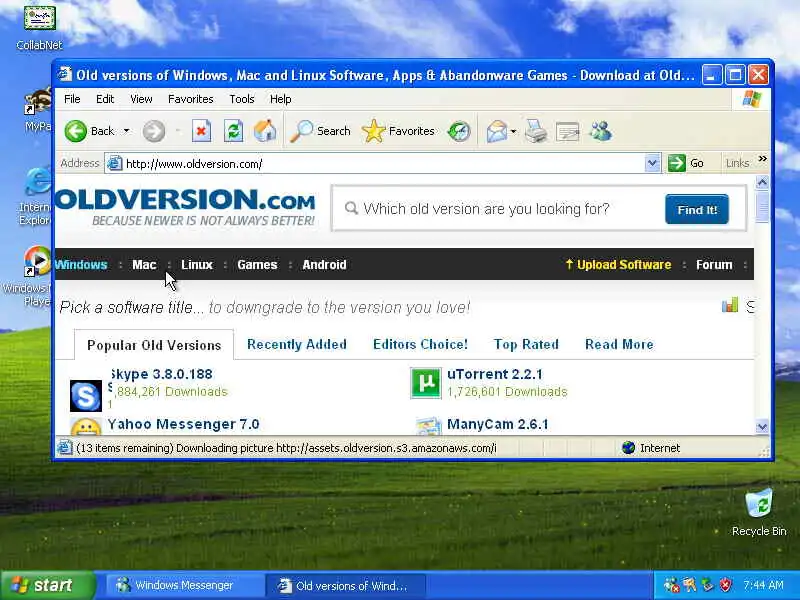800x600 pixels.
Task: Click the ManyCam icon
Action: [428, 426]
